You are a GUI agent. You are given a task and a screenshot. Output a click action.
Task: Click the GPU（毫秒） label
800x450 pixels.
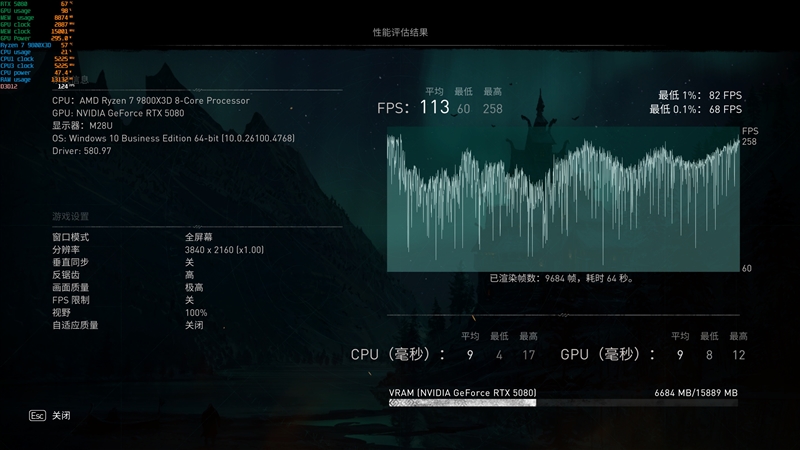click(608, 355)
